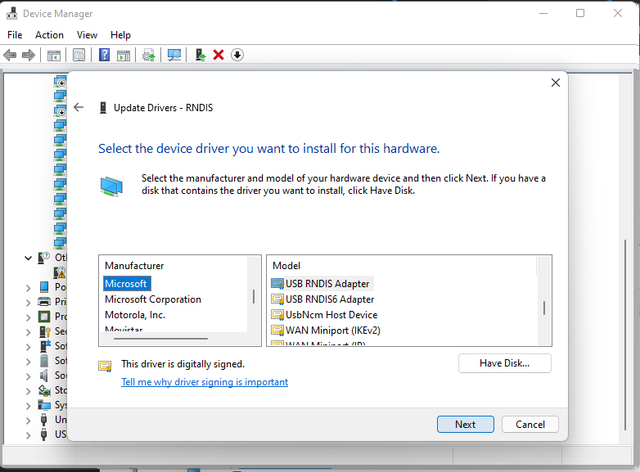Expand the 'Sec' tree node chevron

pos(28,332)
